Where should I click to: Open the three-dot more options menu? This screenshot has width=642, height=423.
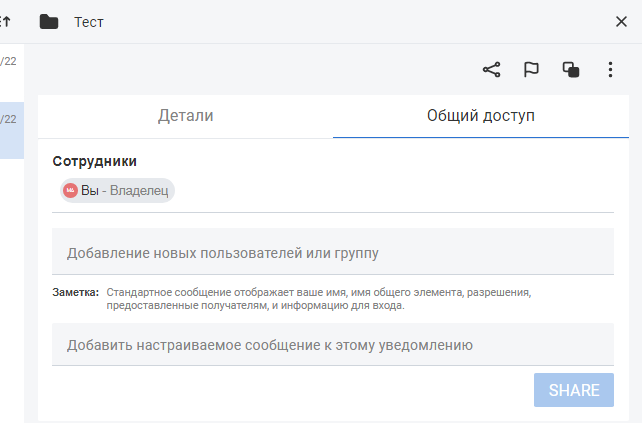tap(610, 70)
